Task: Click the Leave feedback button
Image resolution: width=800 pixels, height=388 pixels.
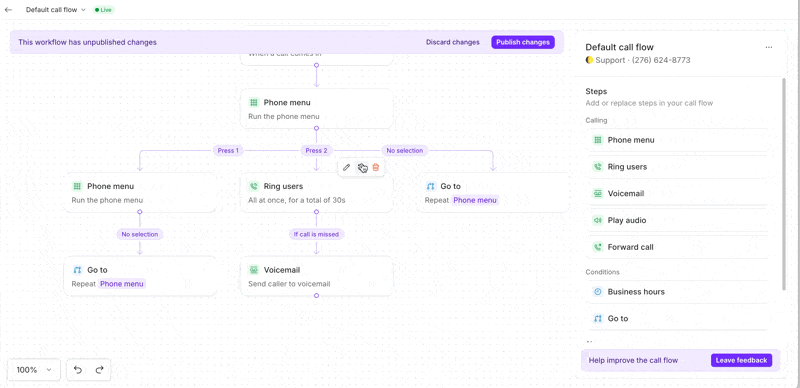Action: click(741, 360)
